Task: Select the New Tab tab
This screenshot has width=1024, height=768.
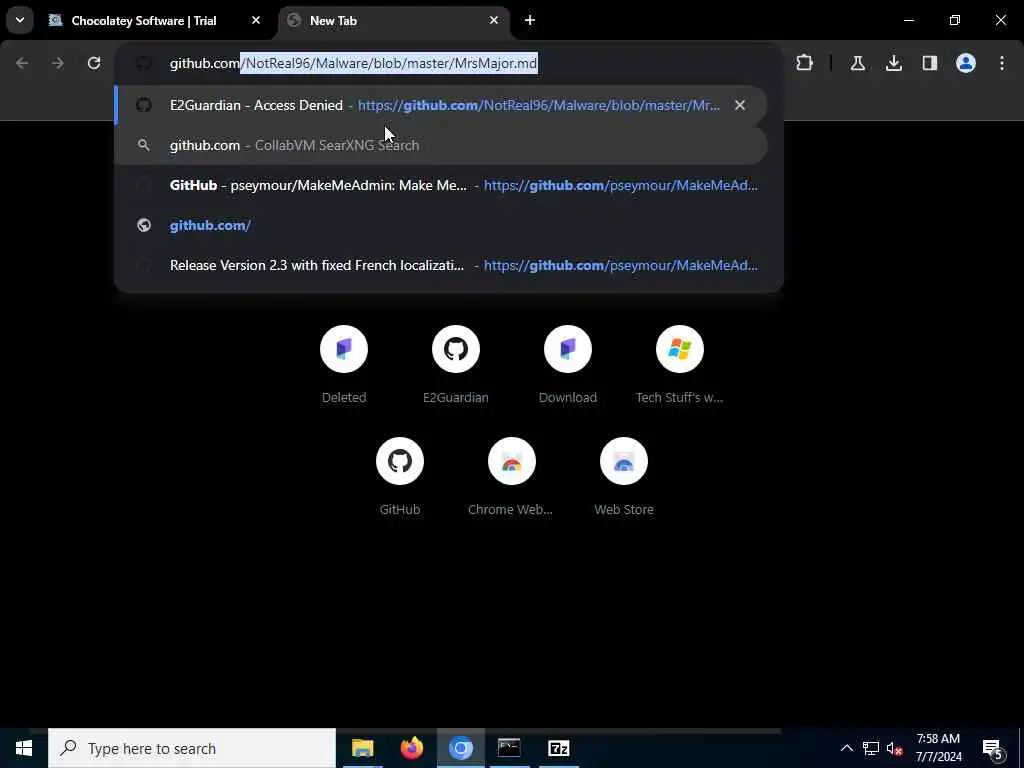Action: (x=394, y=21)
